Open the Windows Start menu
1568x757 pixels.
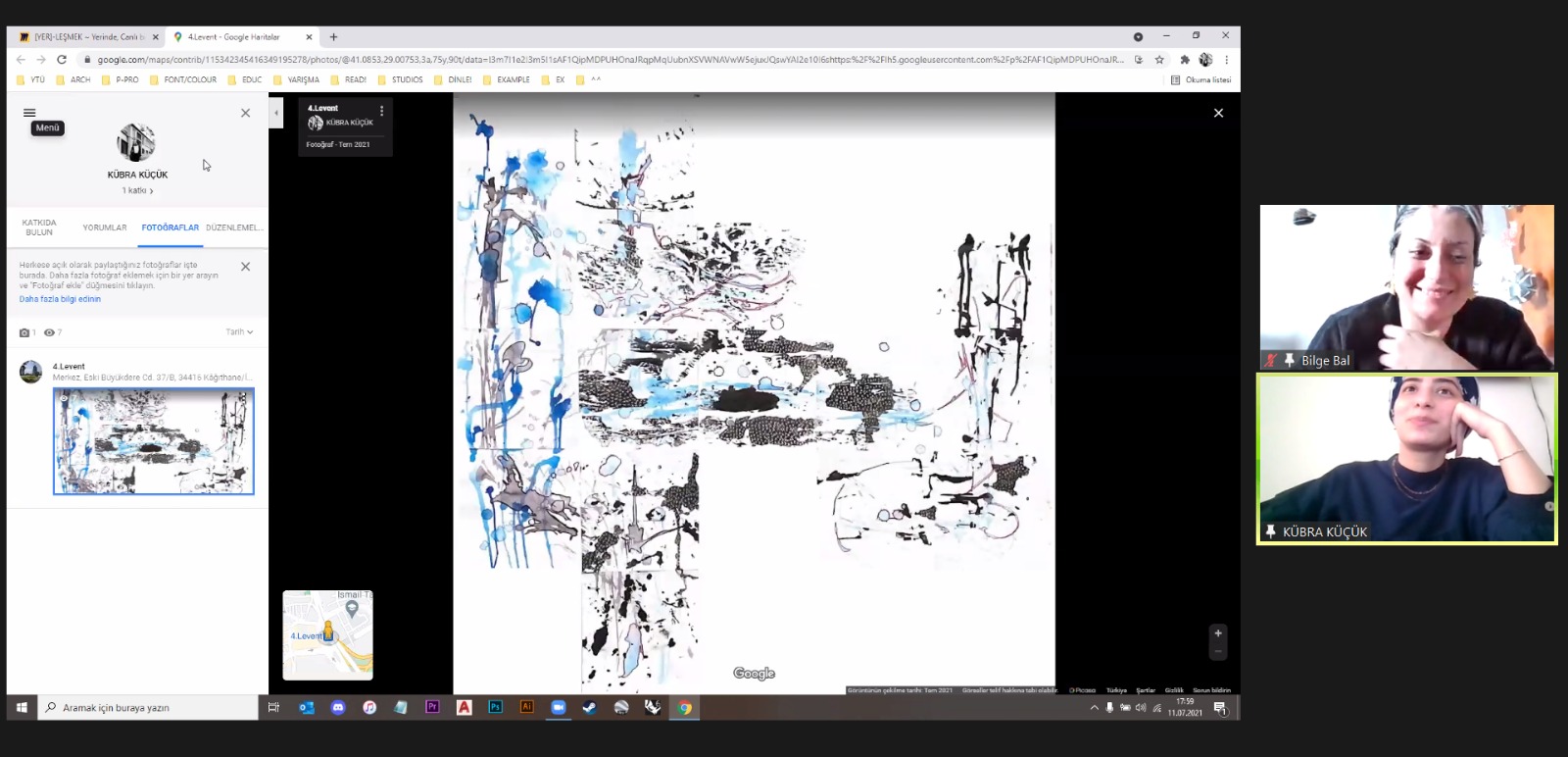[x=22, y=707]
